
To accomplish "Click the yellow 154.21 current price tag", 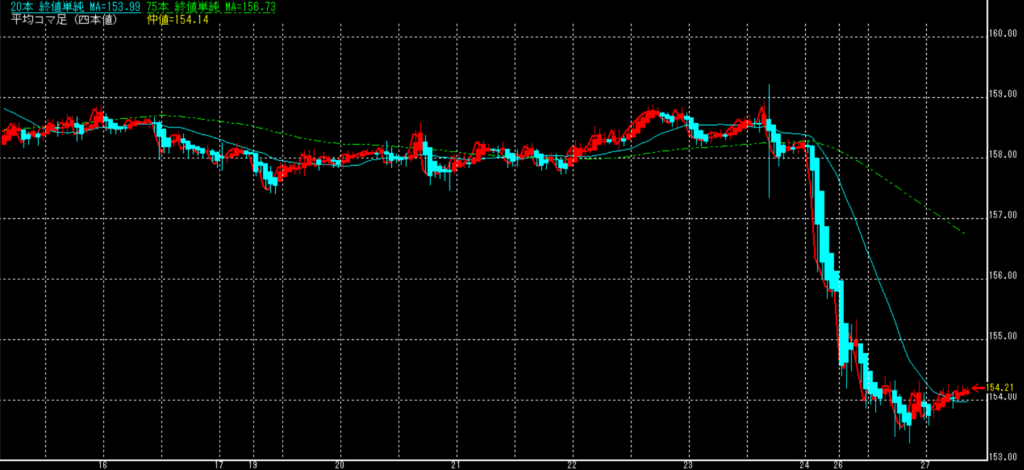I will [x=999, y=387].
